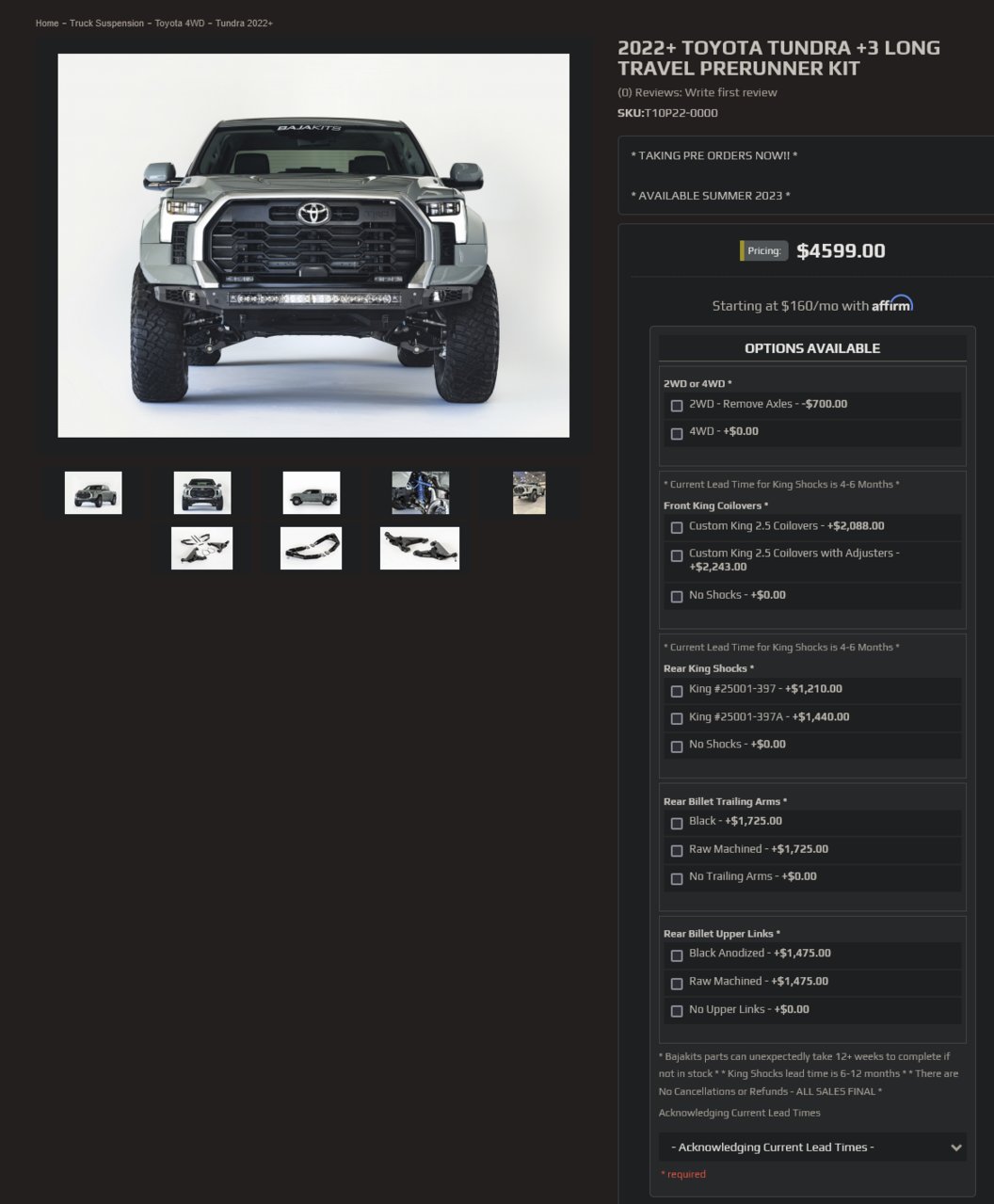994x1204 pixels.
Task: Open Tundra 2022+ breadcrumb link
Action: pyautogui.click(x=244, y=23)
